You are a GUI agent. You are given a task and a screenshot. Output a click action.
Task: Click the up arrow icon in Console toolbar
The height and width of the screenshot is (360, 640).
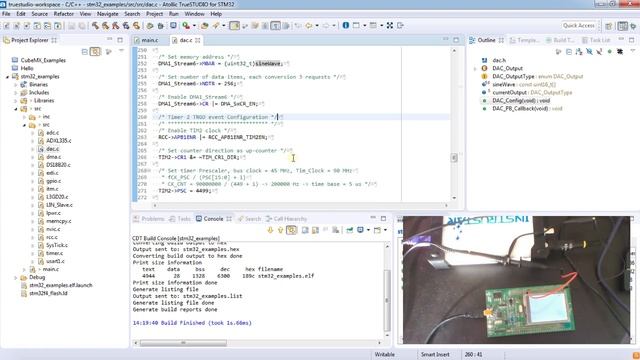(280, 230)
